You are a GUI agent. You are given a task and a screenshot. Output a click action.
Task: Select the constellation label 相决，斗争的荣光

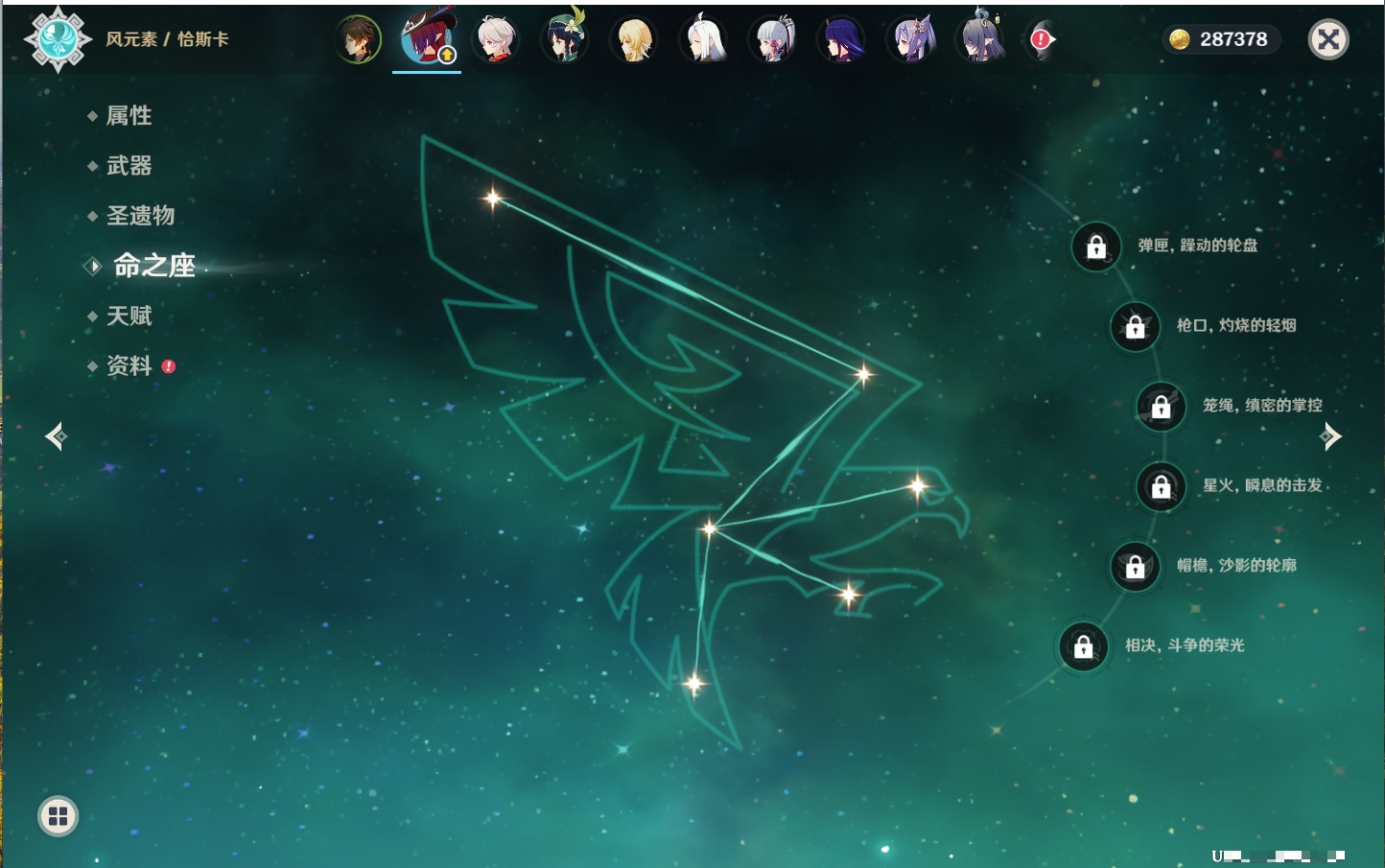tap(1185, 645)
